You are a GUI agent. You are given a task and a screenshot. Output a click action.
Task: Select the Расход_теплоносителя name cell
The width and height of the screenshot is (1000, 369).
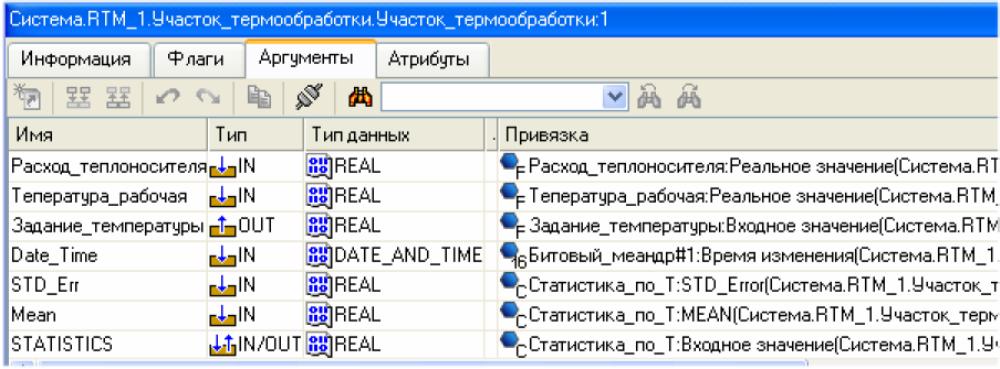tap(108, 166)
